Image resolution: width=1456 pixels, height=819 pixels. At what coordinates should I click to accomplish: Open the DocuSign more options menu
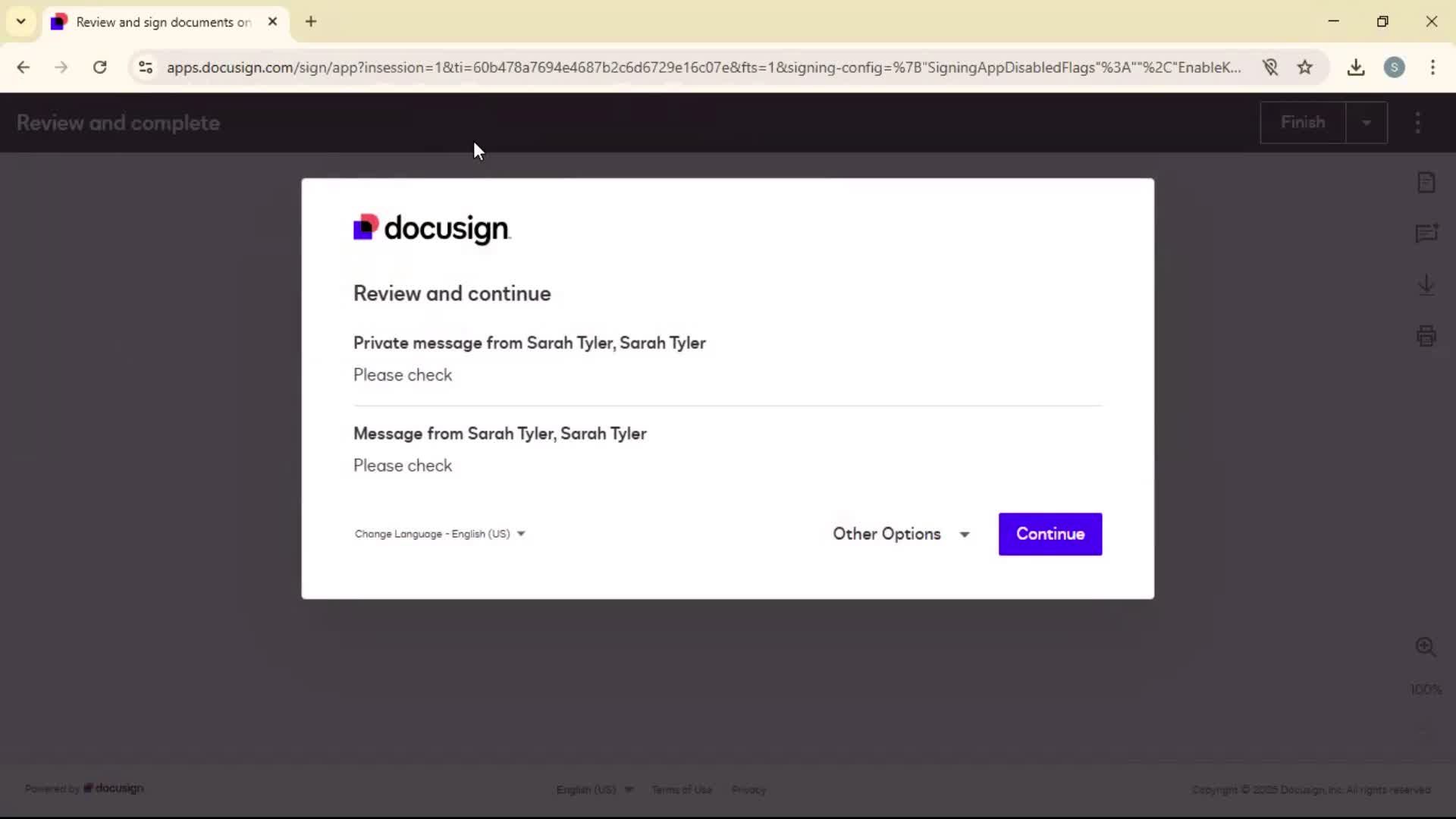click(1417, 123)
